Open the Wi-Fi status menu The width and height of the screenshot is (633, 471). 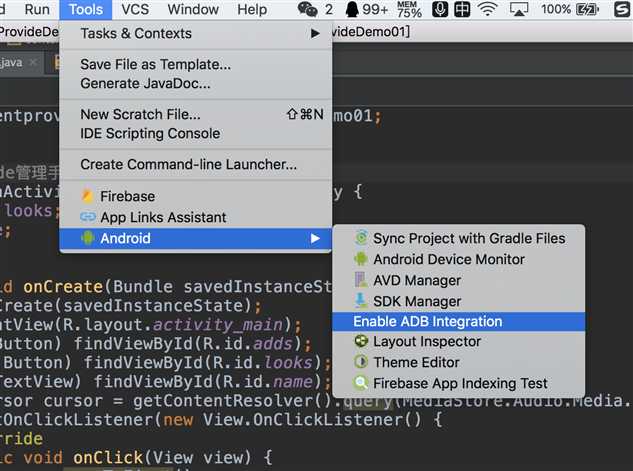click(x=488, y=9)
